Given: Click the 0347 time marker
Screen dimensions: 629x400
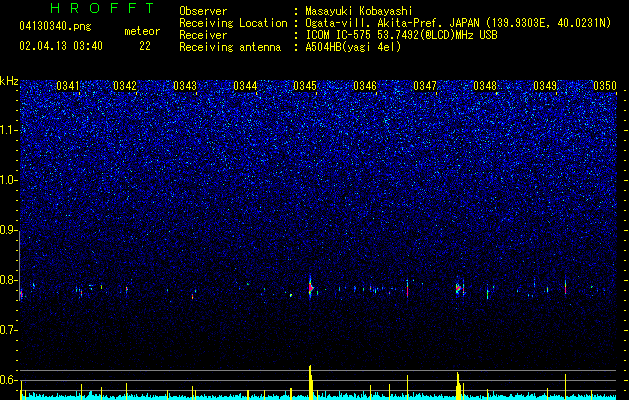Looking at the screenshot, I should click(425, 86).
